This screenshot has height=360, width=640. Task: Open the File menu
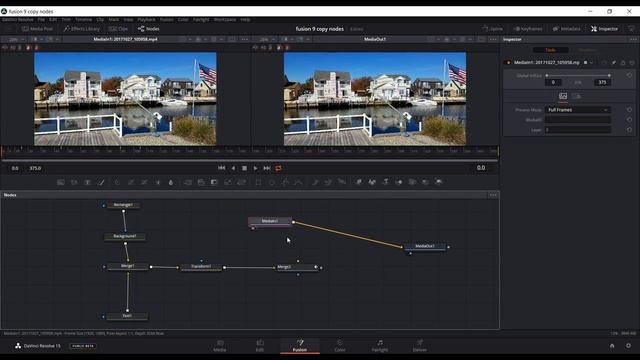click(x=41, y=20)
